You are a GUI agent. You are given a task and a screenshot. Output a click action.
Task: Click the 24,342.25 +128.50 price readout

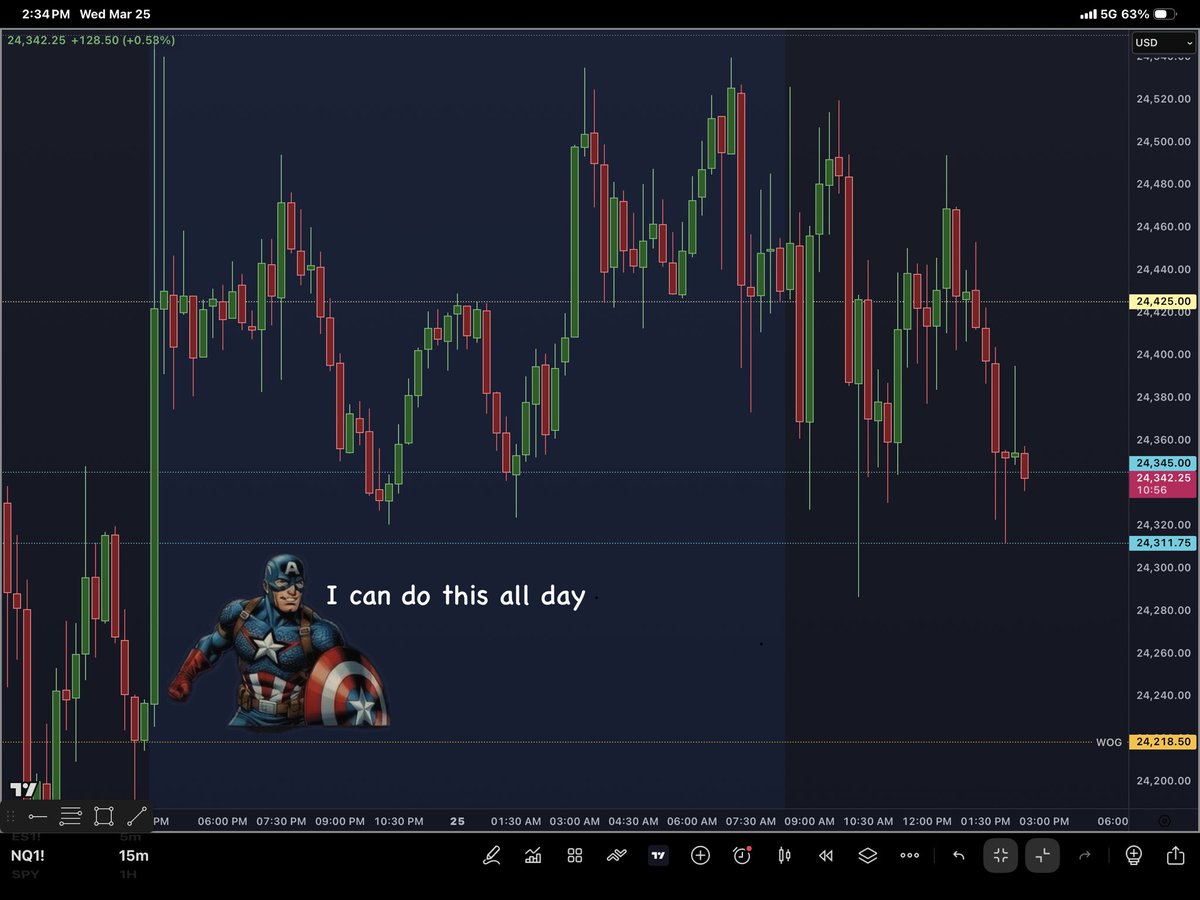tap(91, 40)
